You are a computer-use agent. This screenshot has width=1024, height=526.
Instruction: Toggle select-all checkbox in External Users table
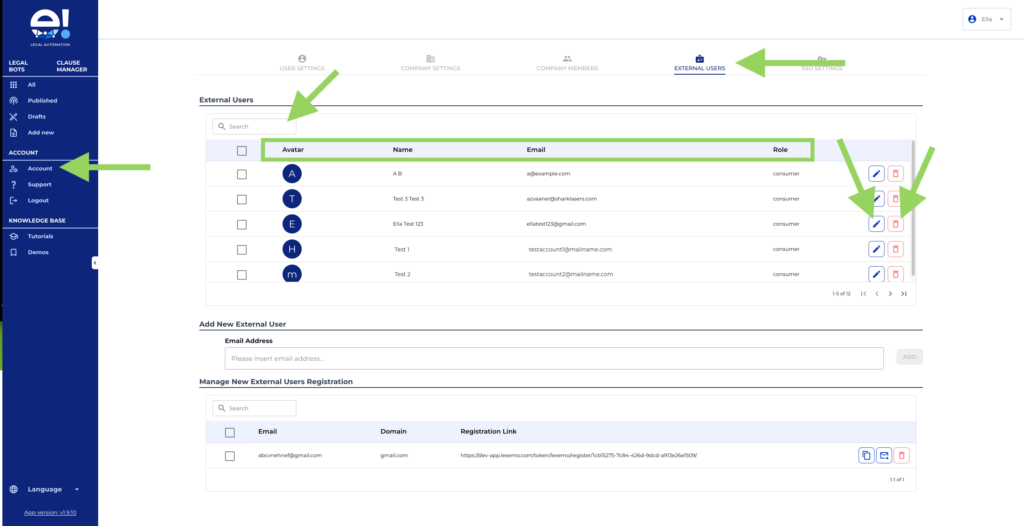pos(242,151)
